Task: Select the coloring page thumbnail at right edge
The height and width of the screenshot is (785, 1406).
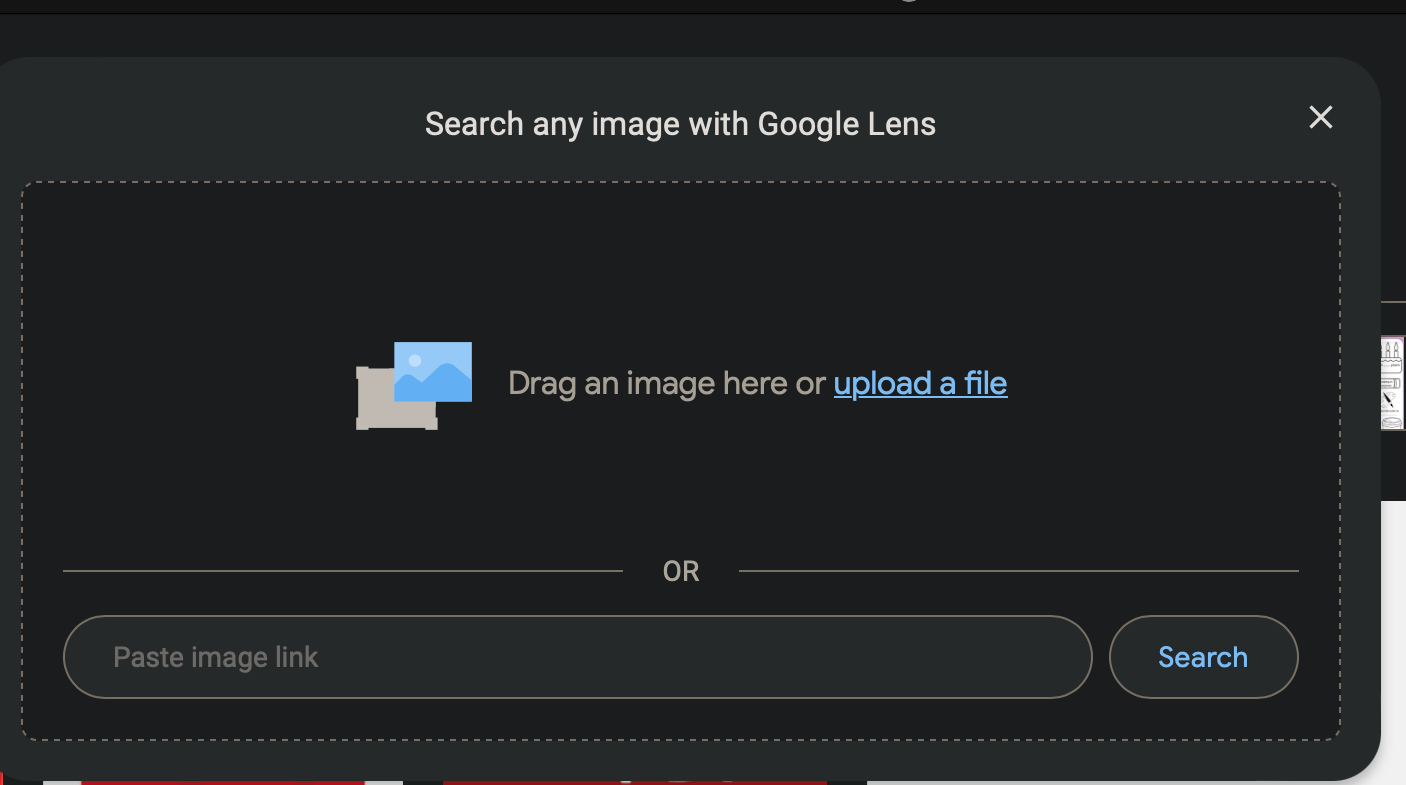Action: [1392, 383]
